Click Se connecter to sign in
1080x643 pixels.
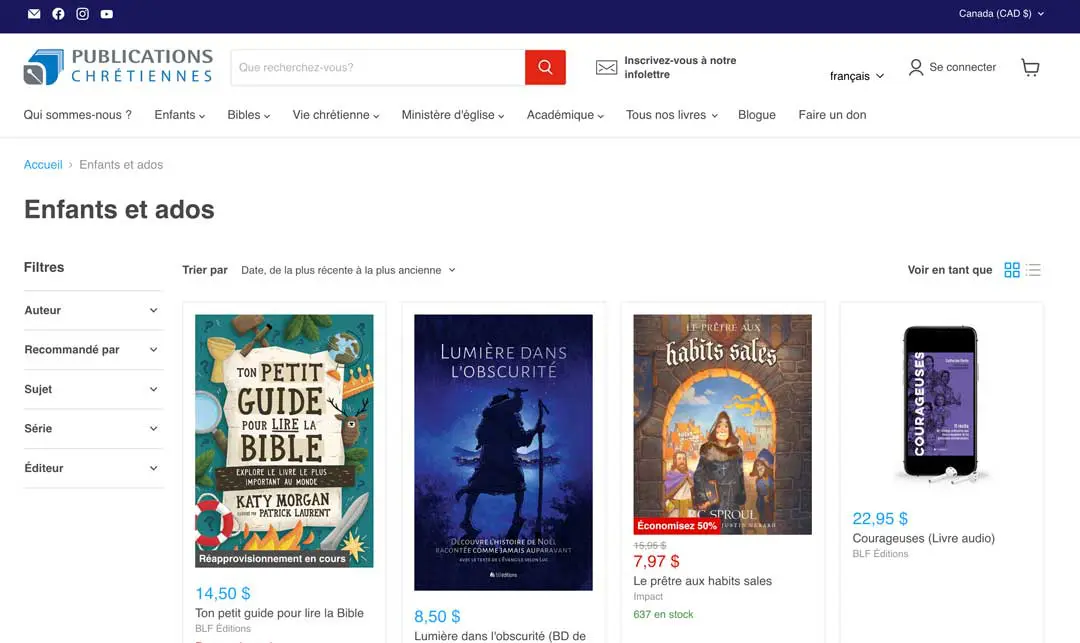962,67
